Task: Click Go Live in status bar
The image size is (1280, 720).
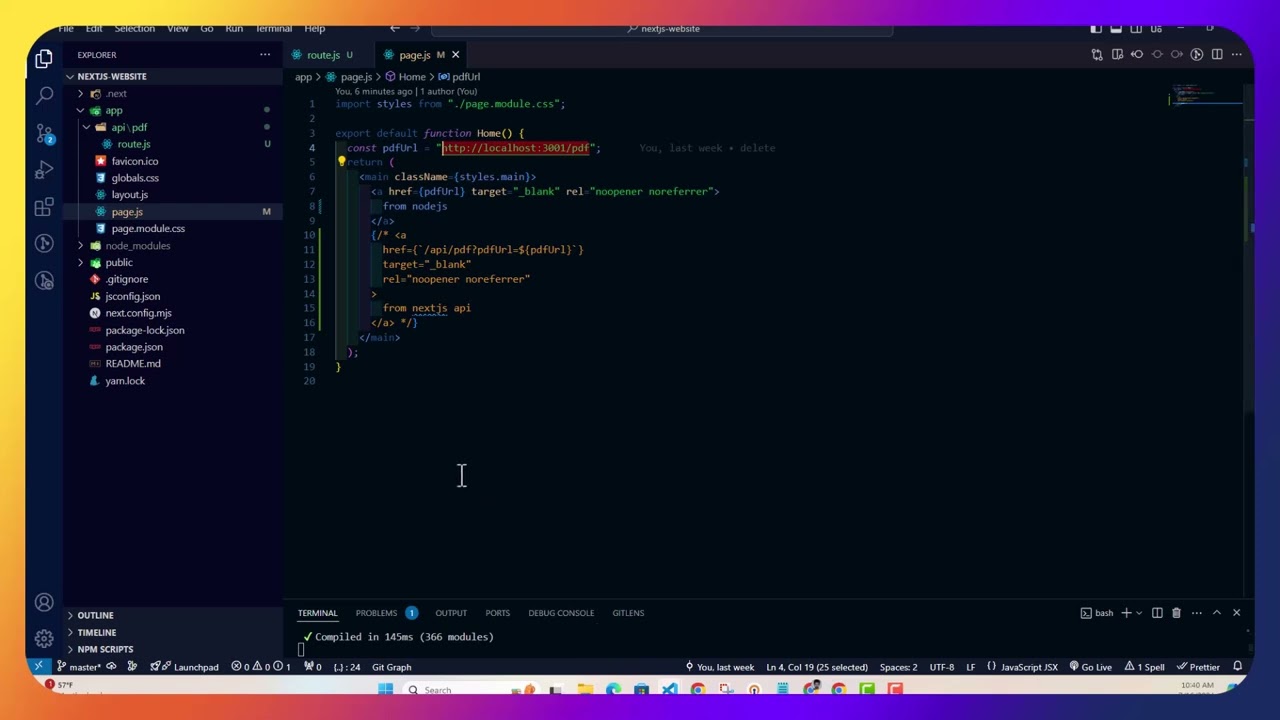Action: tap(1090, 667)
